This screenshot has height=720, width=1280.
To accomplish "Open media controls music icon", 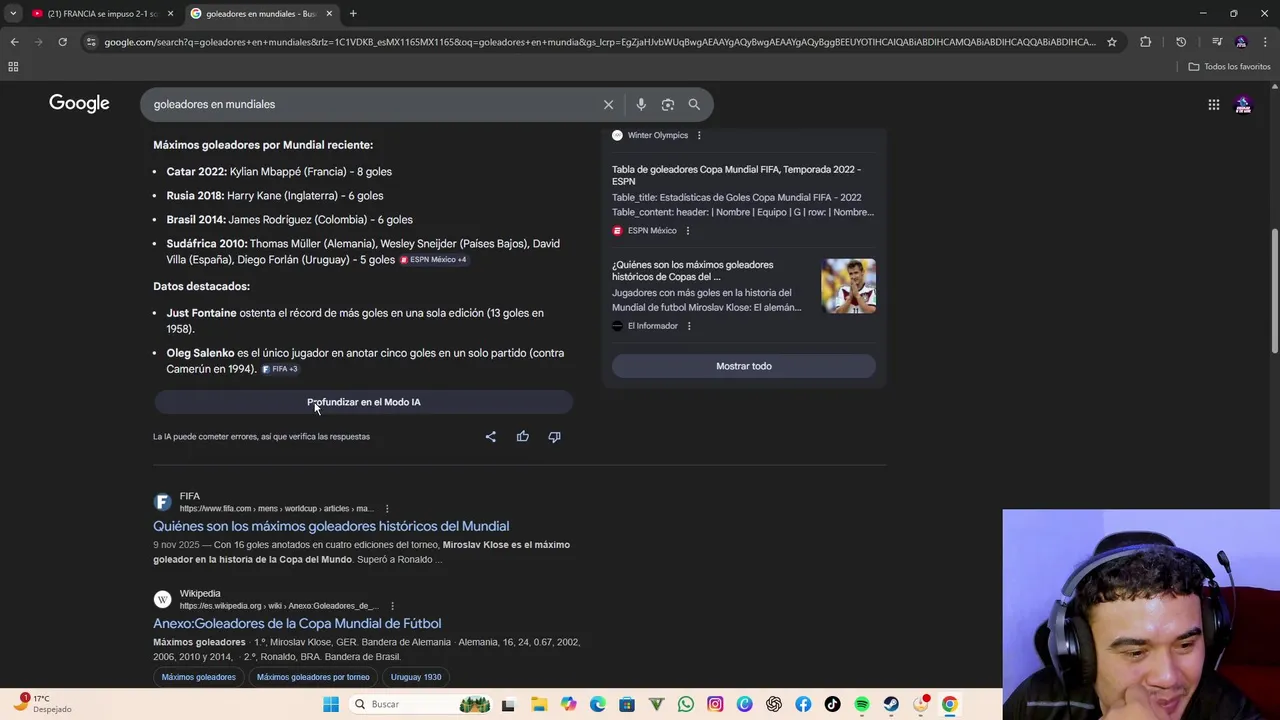I will click(1216, 42).
